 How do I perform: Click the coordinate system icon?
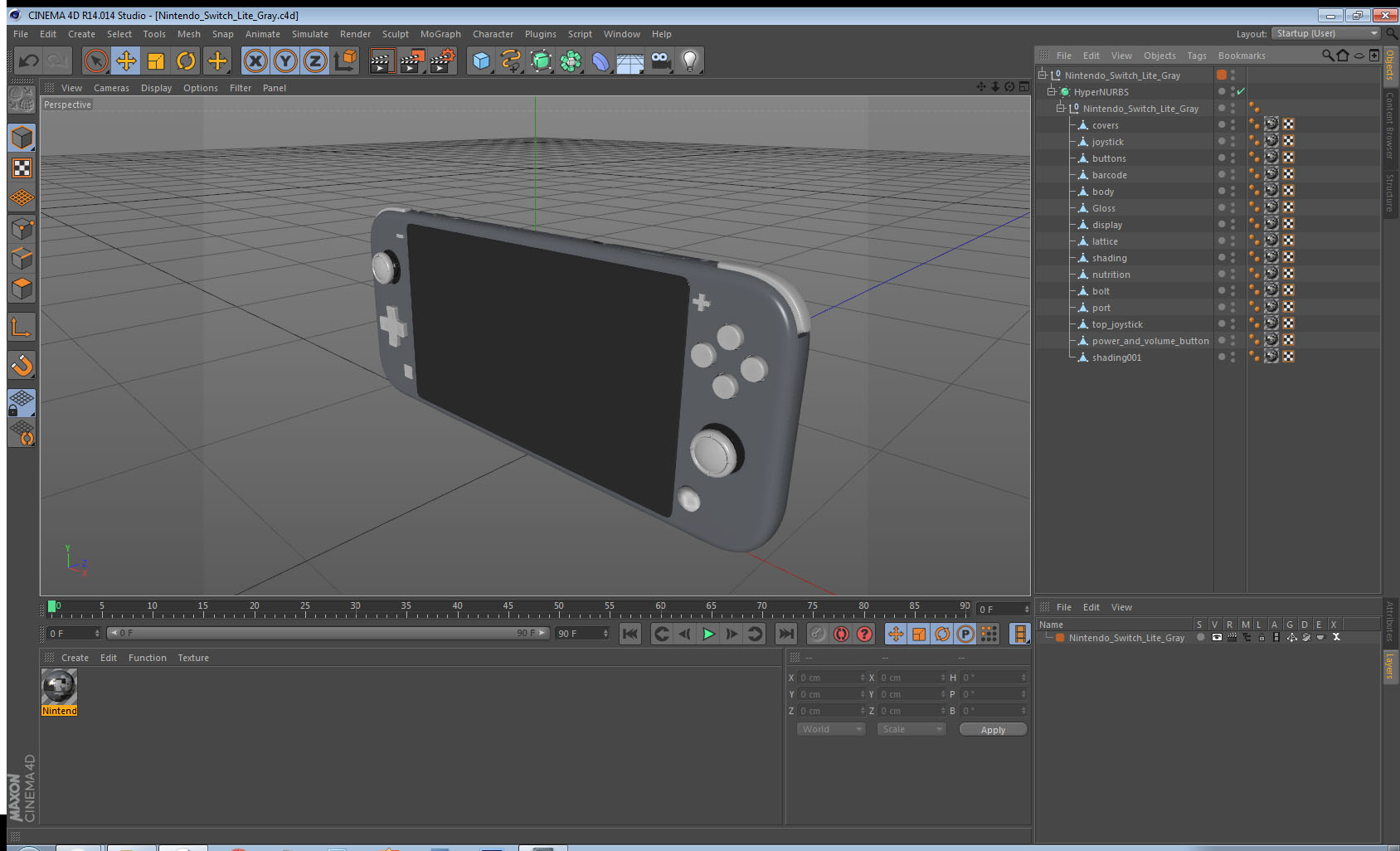[x=345, y=61]
